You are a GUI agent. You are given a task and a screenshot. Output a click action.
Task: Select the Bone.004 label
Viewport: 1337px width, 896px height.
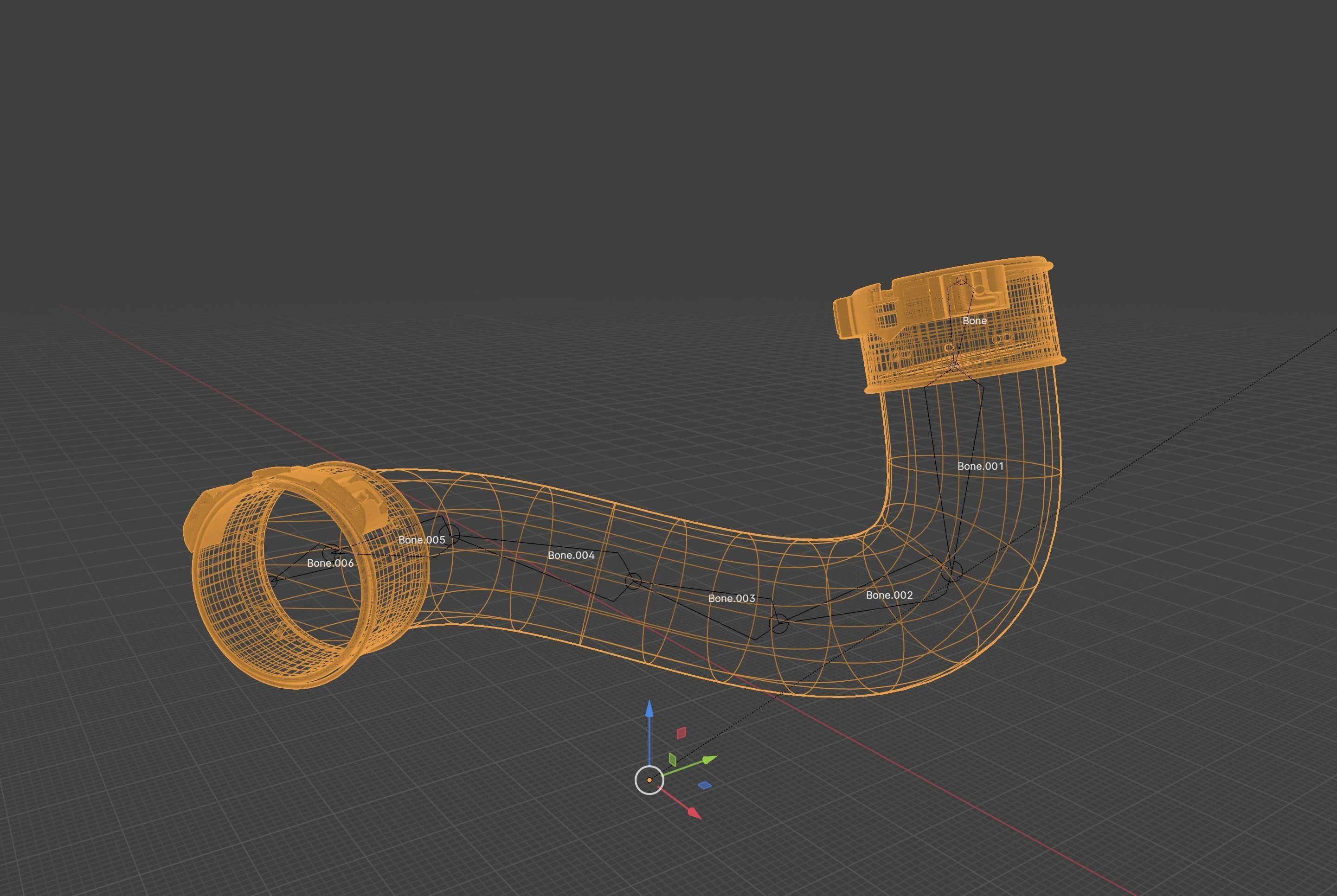coord(571,555)
